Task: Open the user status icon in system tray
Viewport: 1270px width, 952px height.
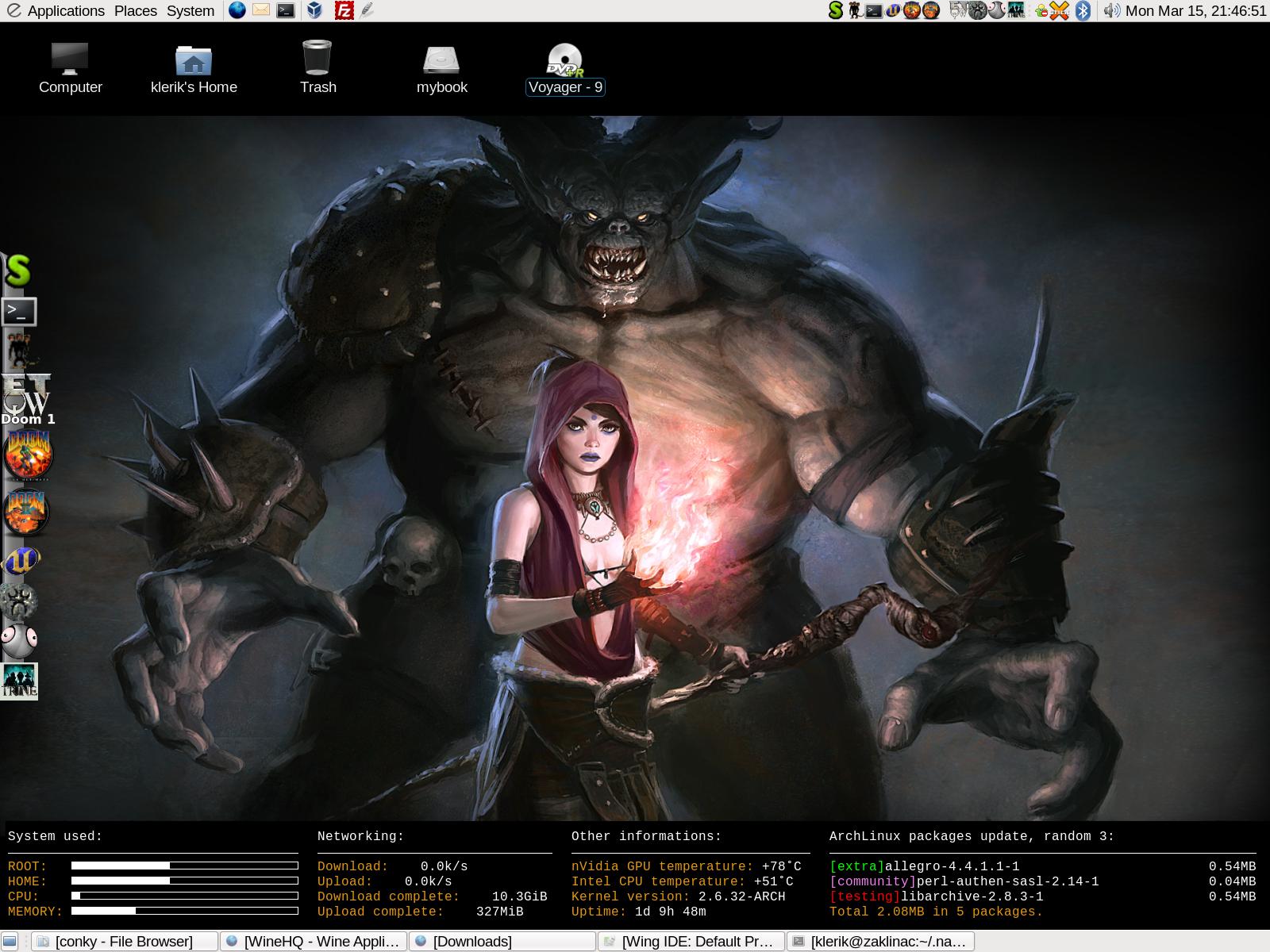Action: click(x=1041, y=11)
